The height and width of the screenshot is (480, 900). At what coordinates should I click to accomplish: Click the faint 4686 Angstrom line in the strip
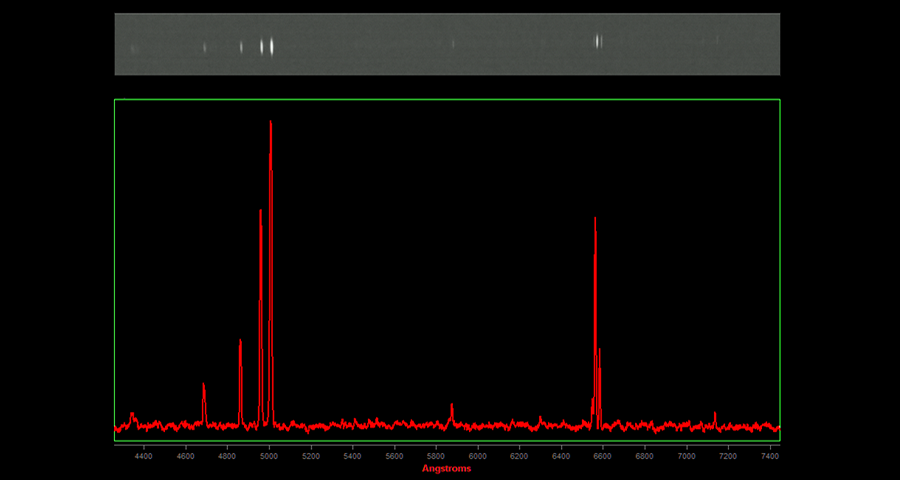click(x=205, y=47)
